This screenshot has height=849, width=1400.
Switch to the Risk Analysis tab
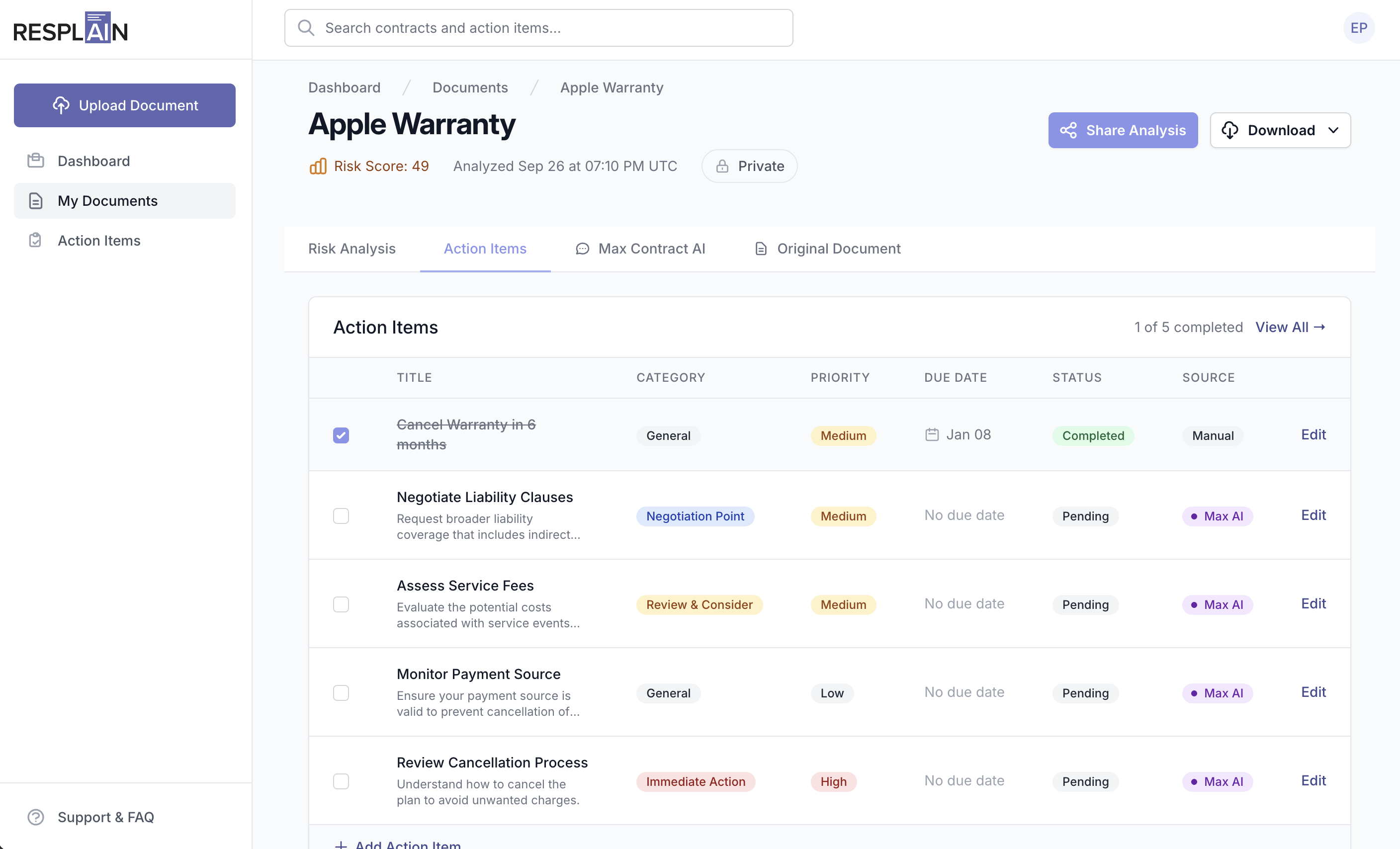point(351,249)
